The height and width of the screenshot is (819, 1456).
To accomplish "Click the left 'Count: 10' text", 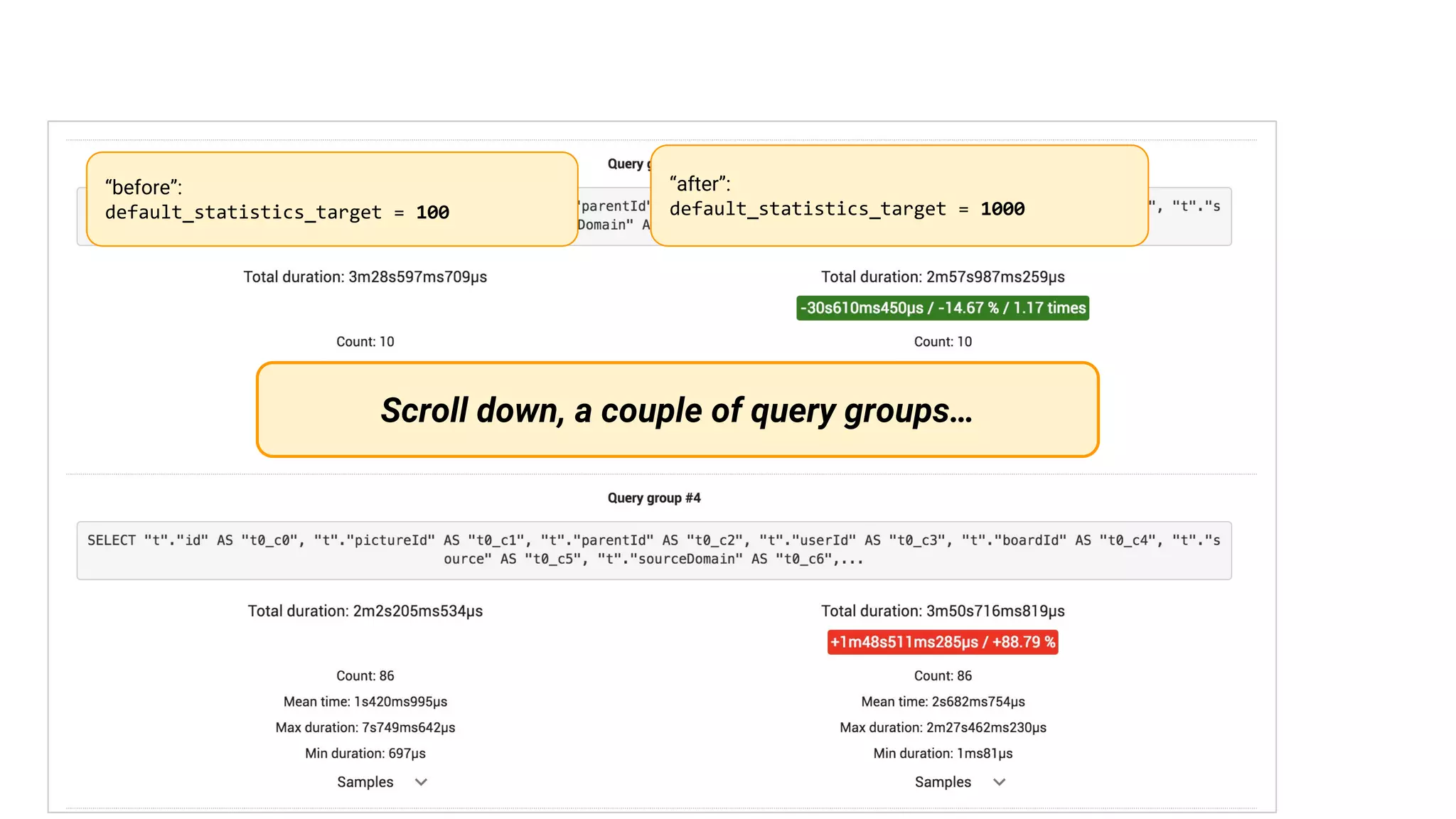I will pos(365,342).
